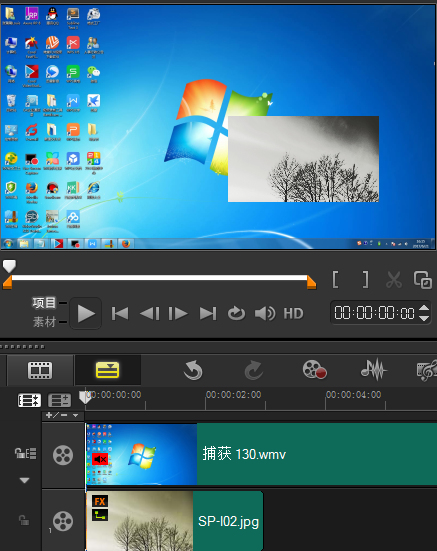Select the 捕获 130.wmv clip
The height and width of the screenshot is (551, 437).
(261, 454)
